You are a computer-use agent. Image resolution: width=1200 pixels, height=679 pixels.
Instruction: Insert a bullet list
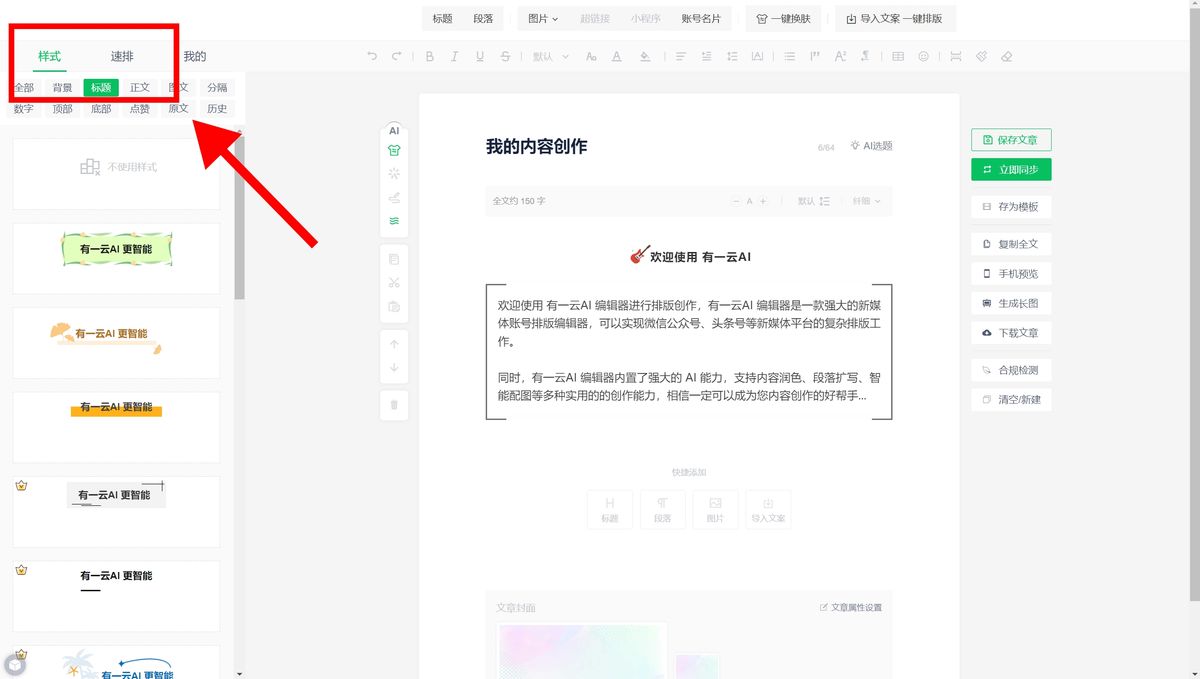click(x=790, y=56)
